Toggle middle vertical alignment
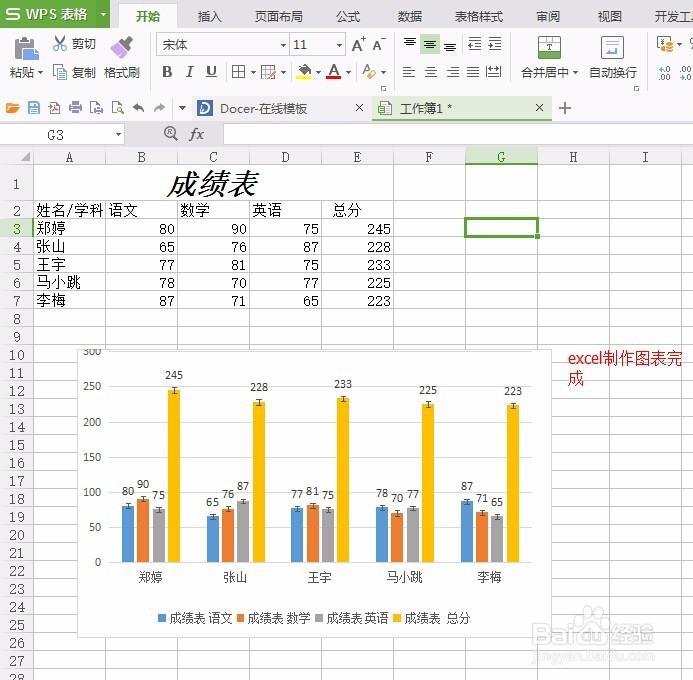Screen dimensions: 693x680 click(x=430, y=44)
